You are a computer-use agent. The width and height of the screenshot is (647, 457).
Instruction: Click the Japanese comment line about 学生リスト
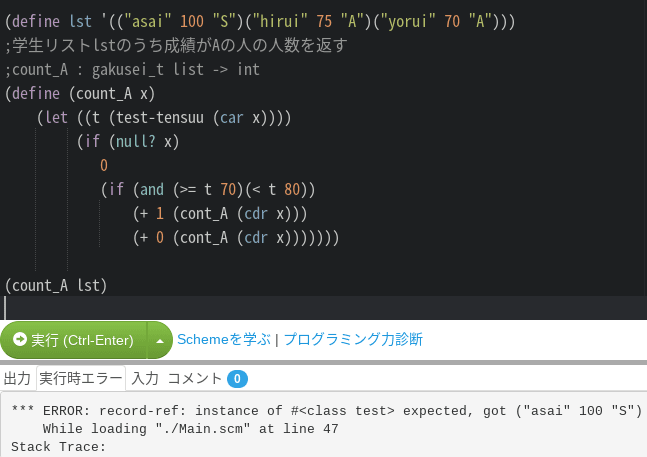pyautogui.click(x=176, y=45)
